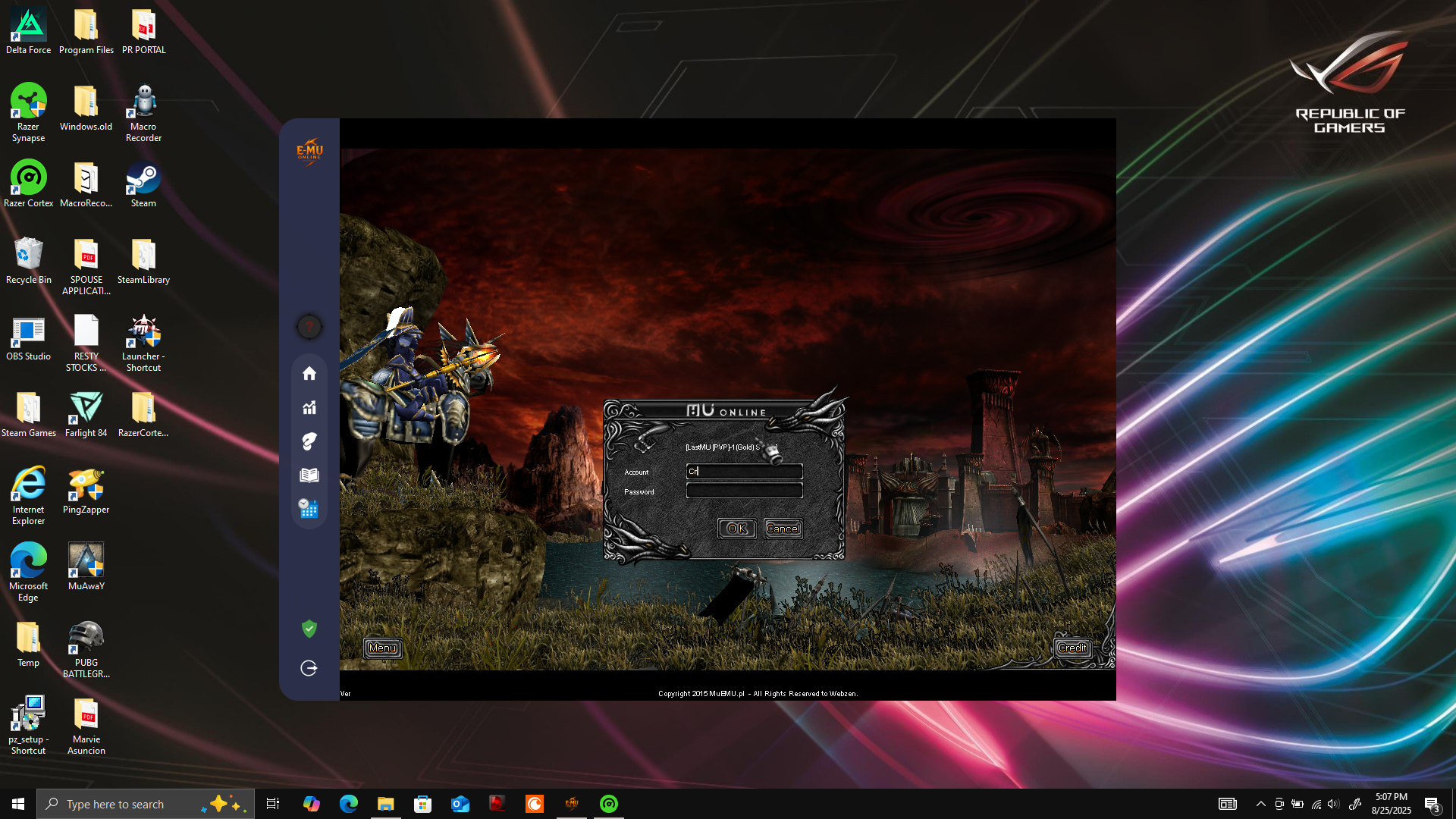Click the Credit button at bottom right

coord(1072,648)
